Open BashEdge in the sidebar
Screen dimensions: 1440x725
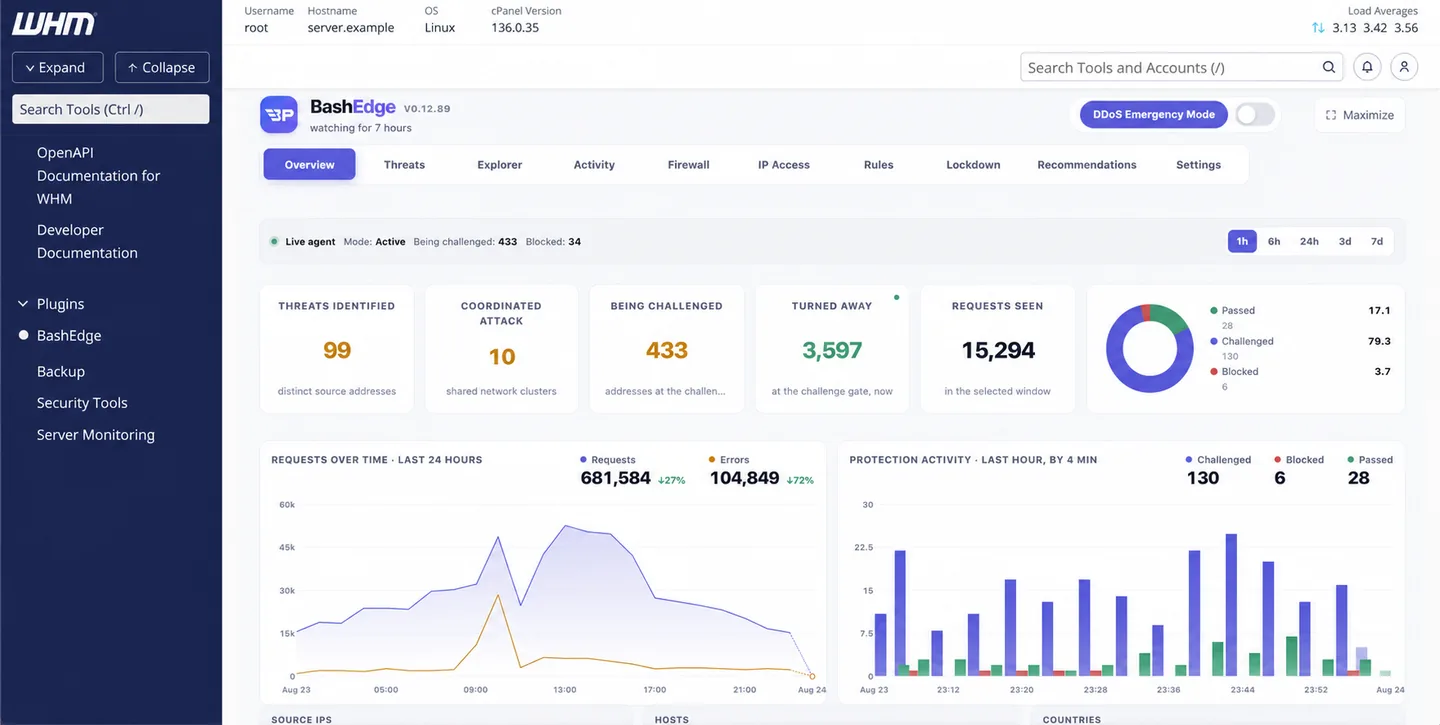coord(69,335)
